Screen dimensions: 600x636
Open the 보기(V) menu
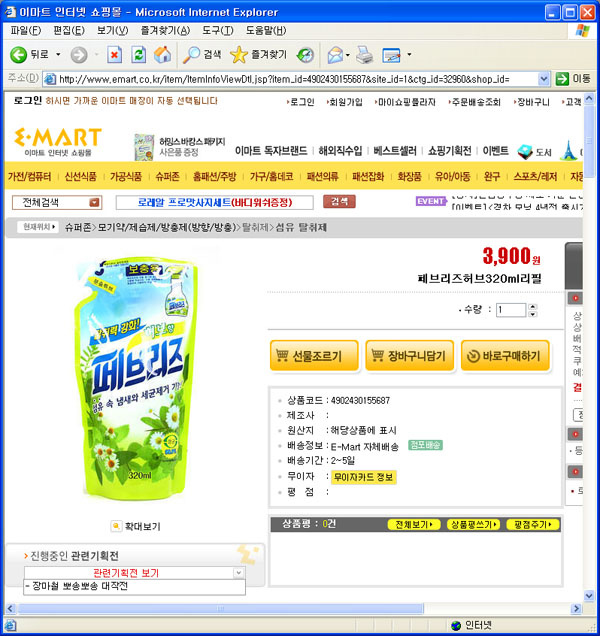pos(112,30)
